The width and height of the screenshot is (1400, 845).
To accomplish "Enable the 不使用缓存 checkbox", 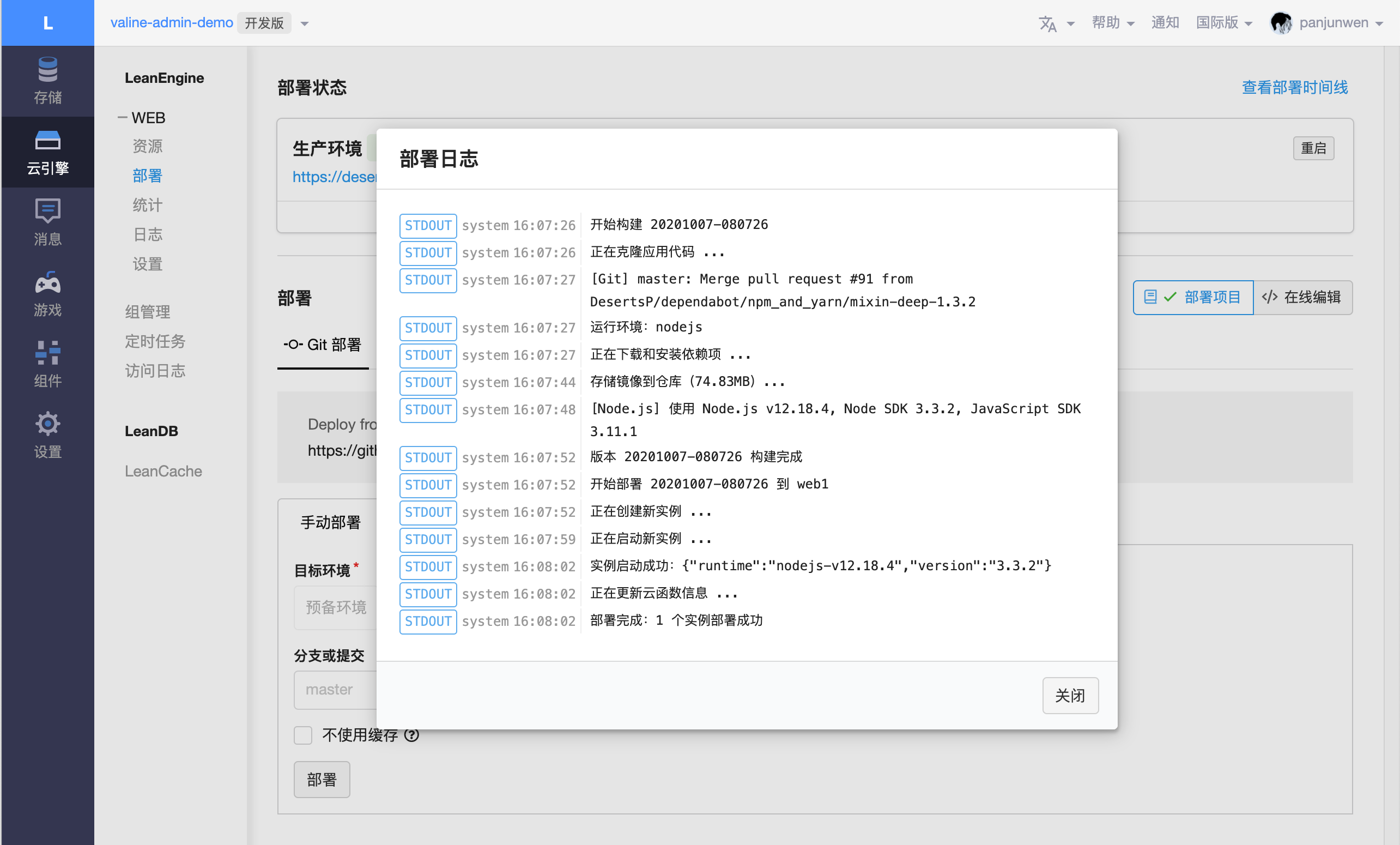I will click(303, 735).
